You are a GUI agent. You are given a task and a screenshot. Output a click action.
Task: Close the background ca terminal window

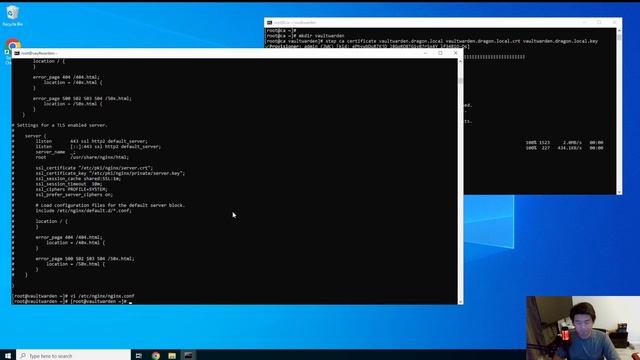click(x=614, y=22)
